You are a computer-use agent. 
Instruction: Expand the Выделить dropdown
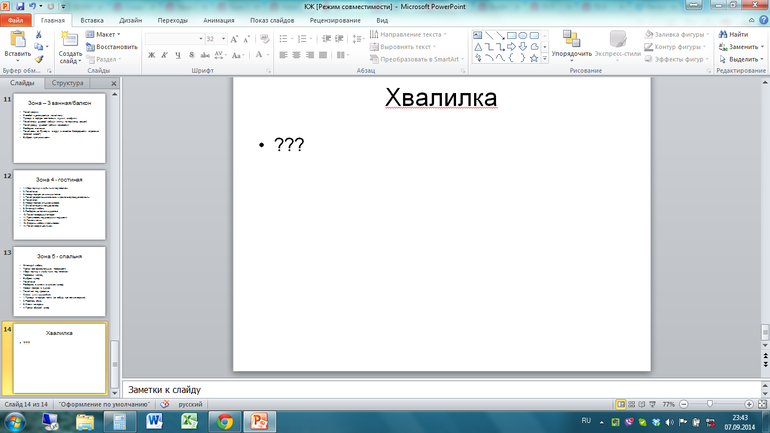tap(743, 59)
